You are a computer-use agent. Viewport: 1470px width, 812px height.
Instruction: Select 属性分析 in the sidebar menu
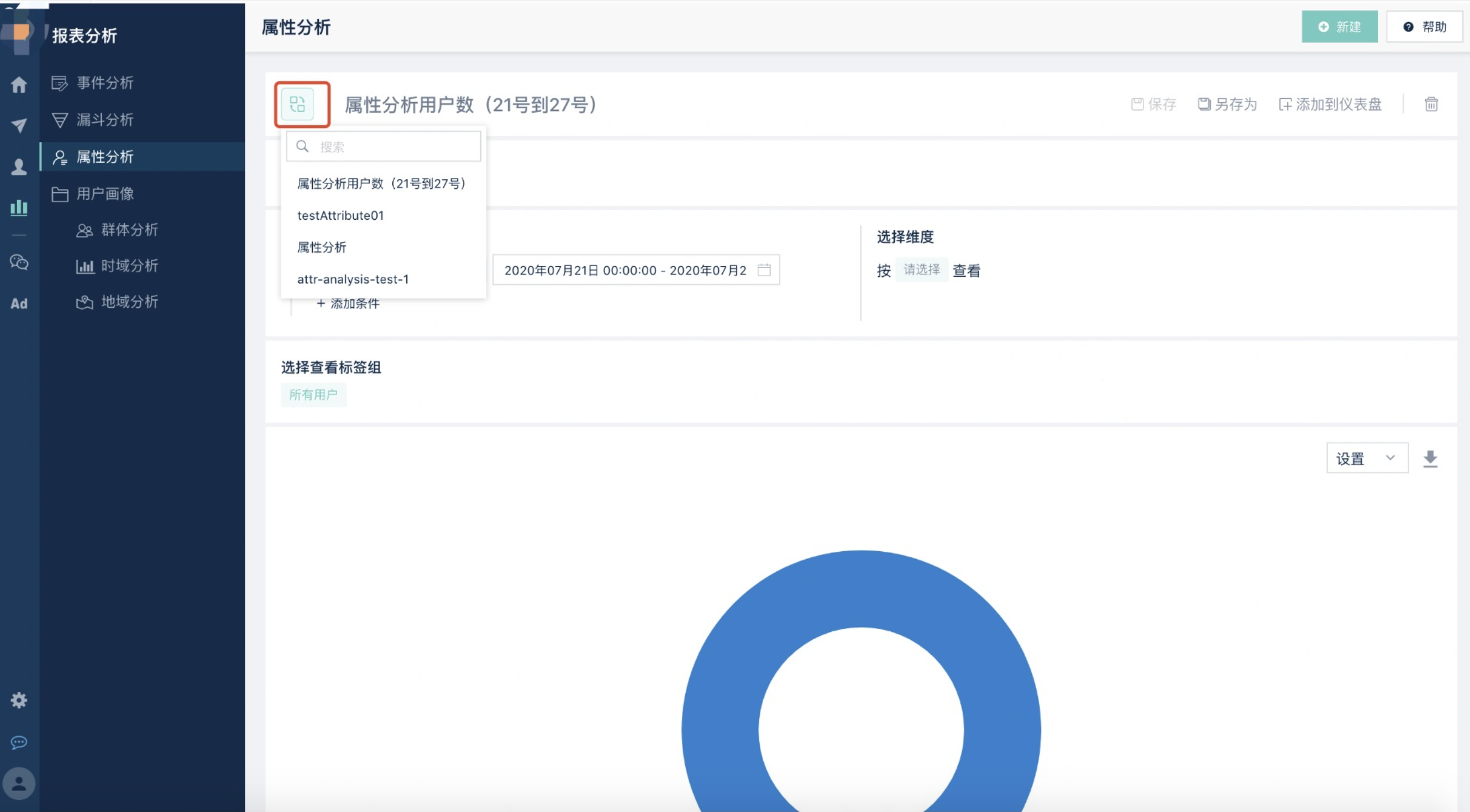142,157
